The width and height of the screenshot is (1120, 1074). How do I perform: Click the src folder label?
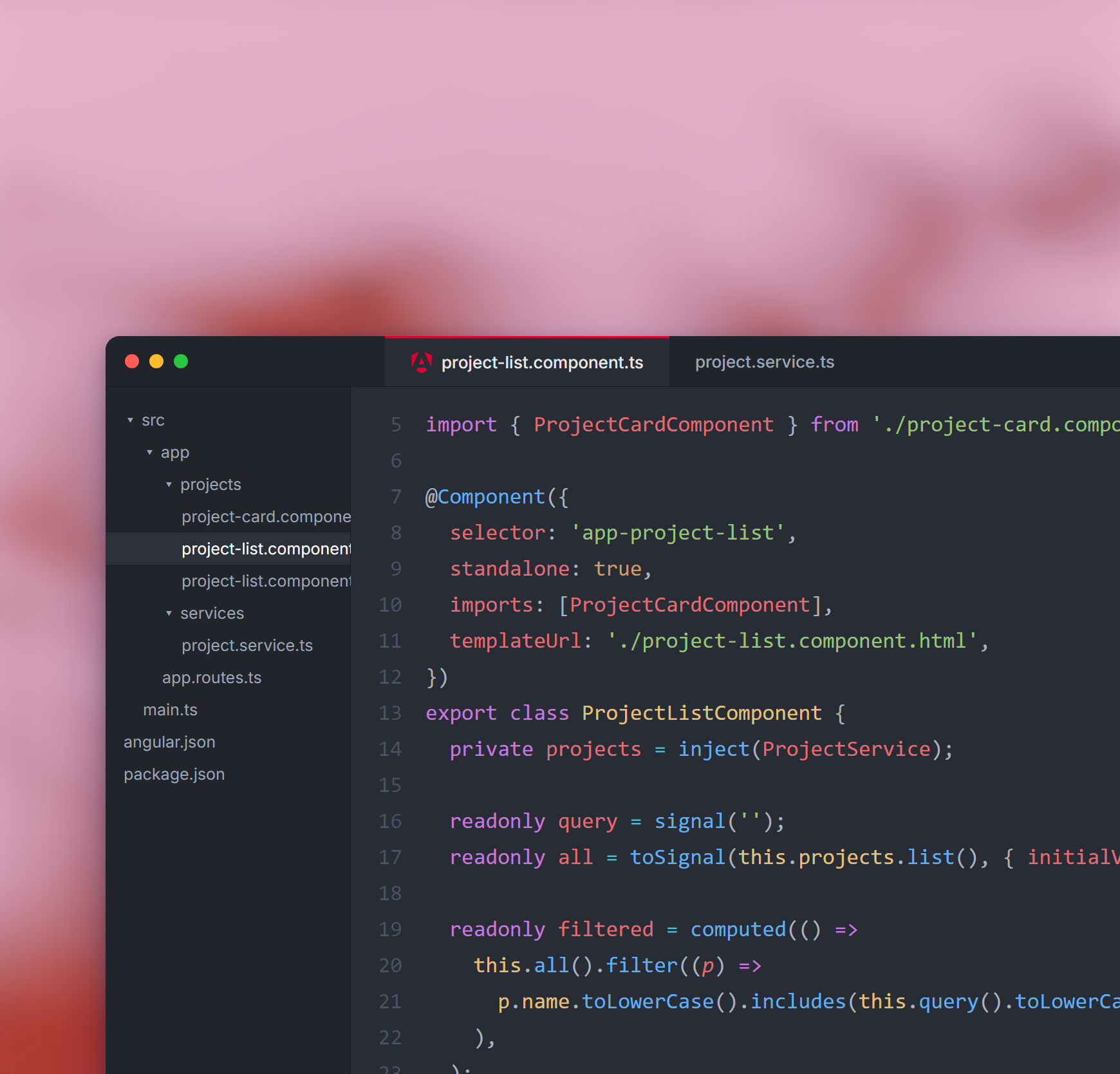pyautogui.click(x=153, y=420)
